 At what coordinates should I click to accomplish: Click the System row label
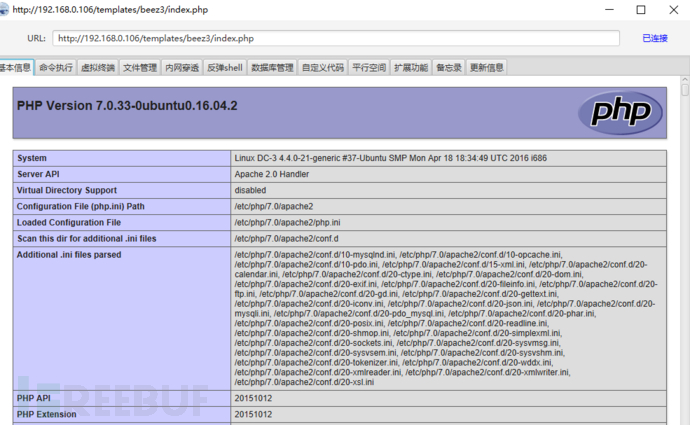point(32,158)
